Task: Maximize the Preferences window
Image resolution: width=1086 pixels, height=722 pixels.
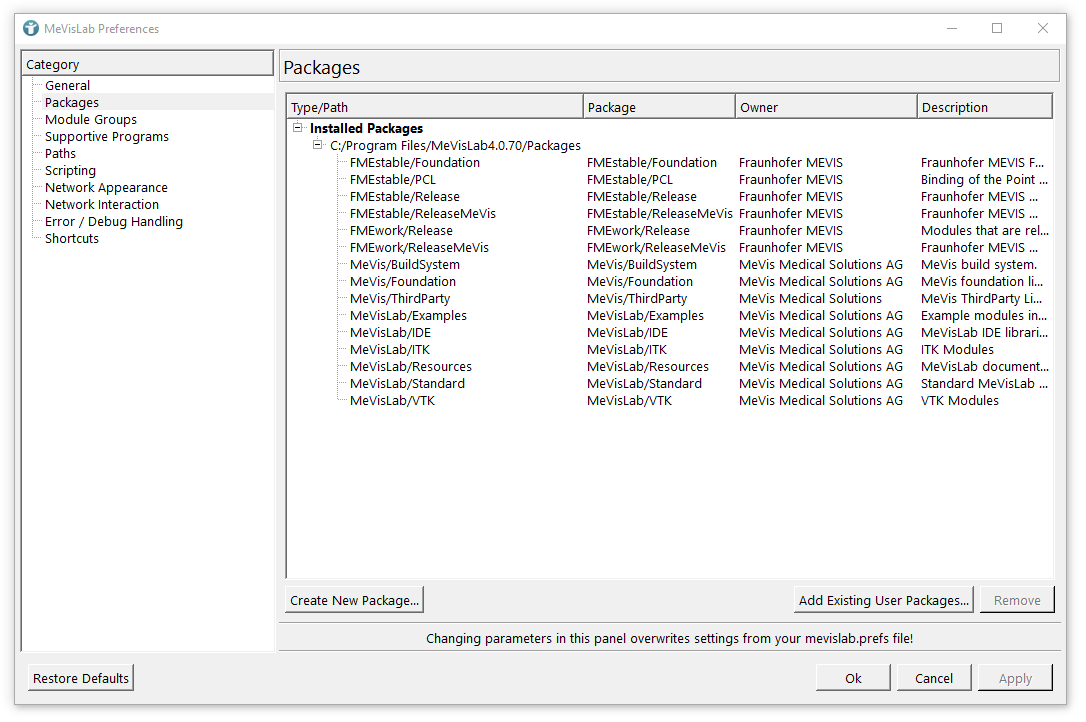Action: point(997,28)
